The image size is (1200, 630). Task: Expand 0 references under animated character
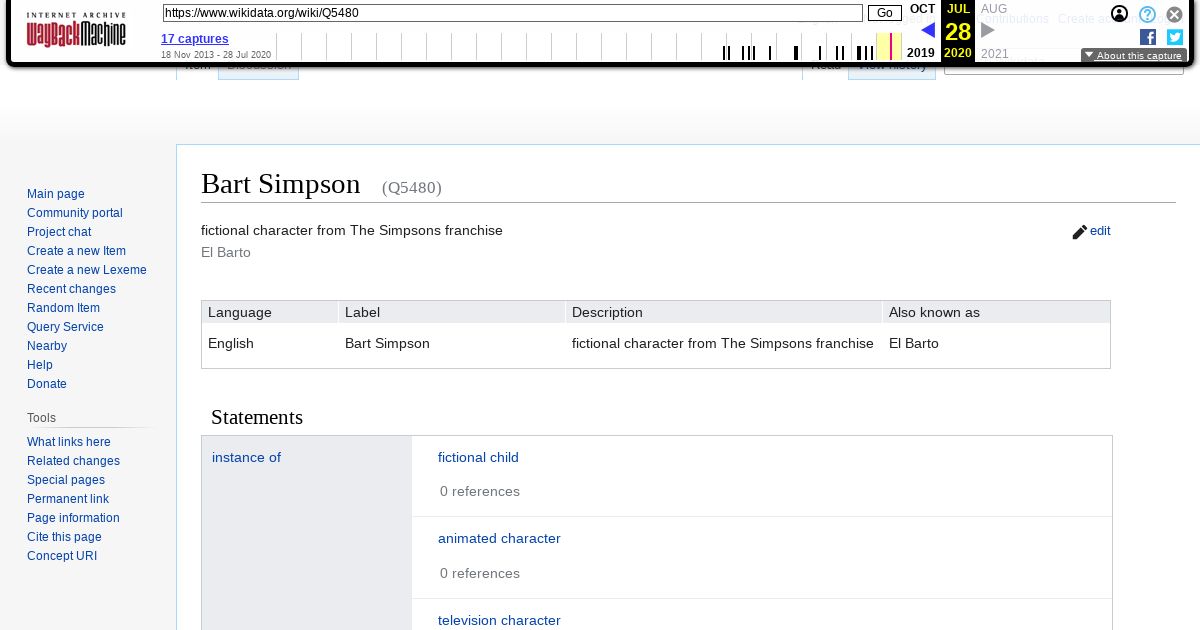click(x=480, y=573)
